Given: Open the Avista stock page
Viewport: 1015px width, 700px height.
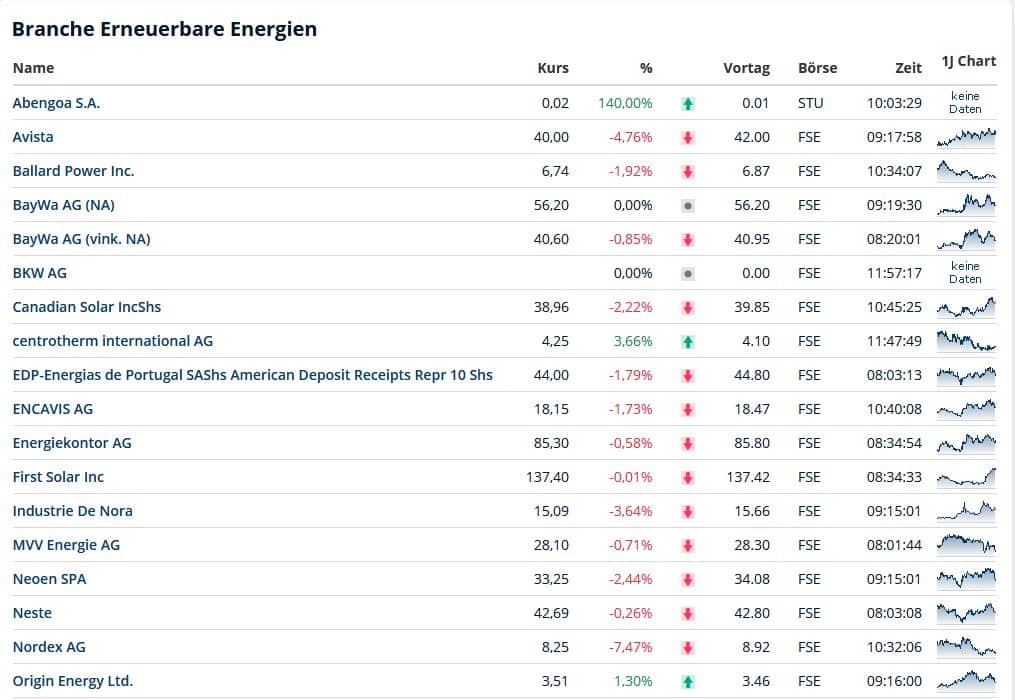Looking at the screenshot, I should (x=33, y=137).
